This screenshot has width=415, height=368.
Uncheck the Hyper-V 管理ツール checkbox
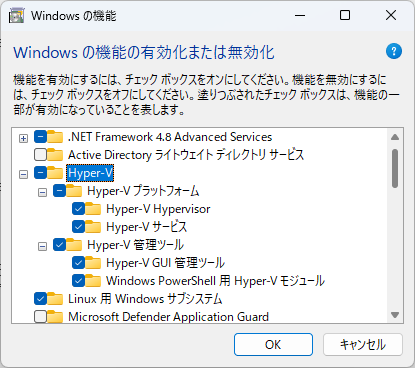coord(59,245)
